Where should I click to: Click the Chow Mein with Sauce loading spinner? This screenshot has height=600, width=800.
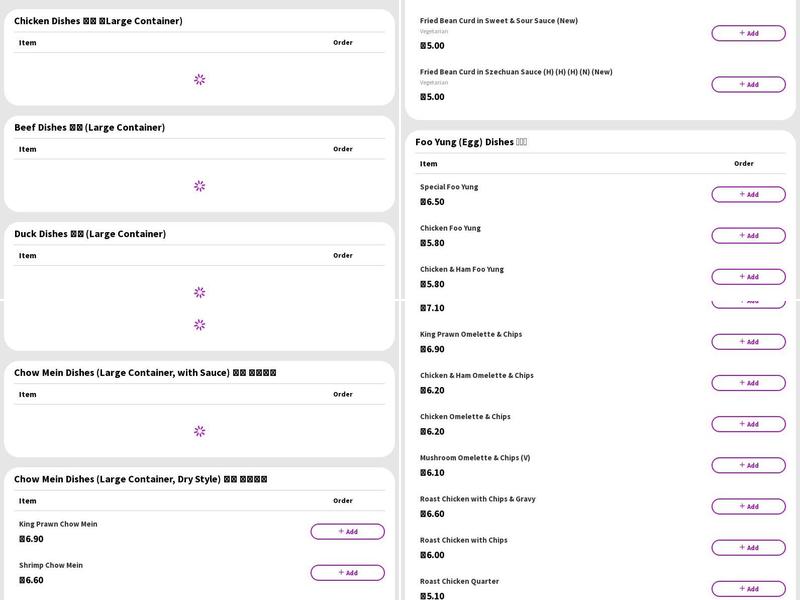(x=199, y=431)
